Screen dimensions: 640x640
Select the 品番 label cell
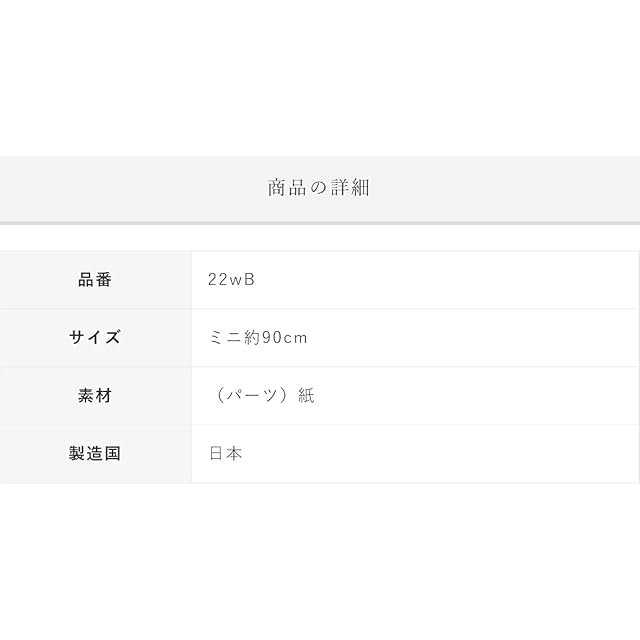[x=95, y=280]
